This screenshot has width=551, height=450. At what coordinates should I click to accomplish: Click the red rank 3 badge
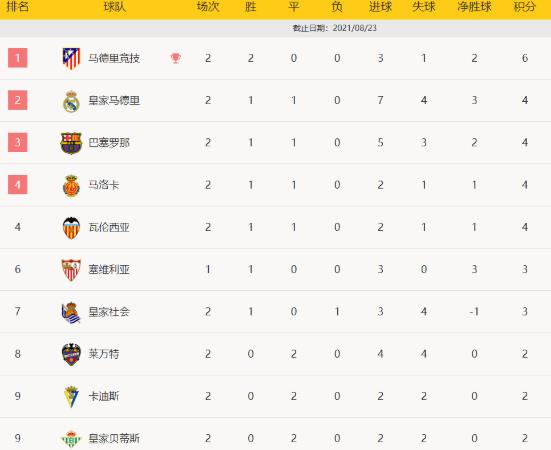click(x=18, y=142)
